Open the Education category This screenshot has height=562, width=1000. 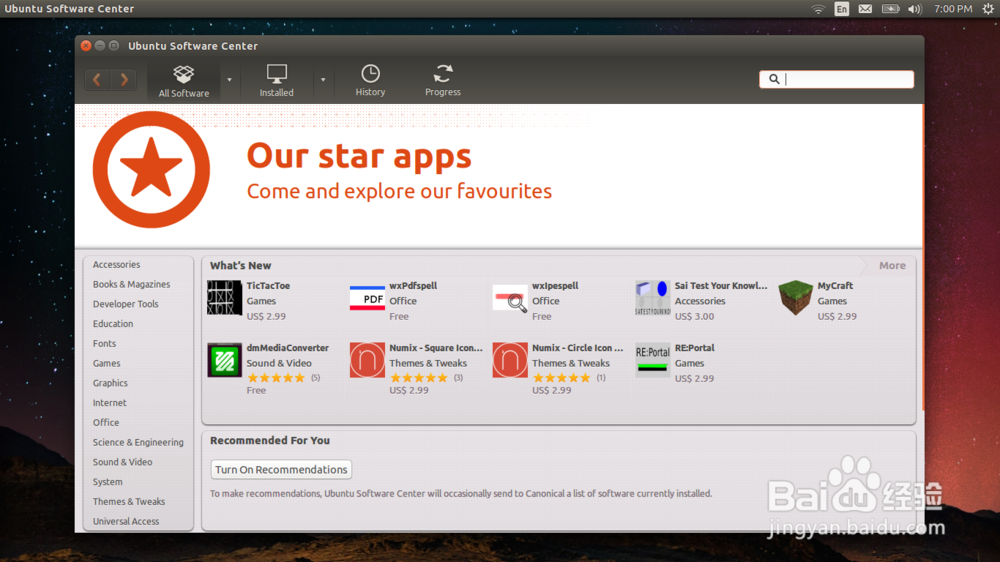[x=113, y=323]
